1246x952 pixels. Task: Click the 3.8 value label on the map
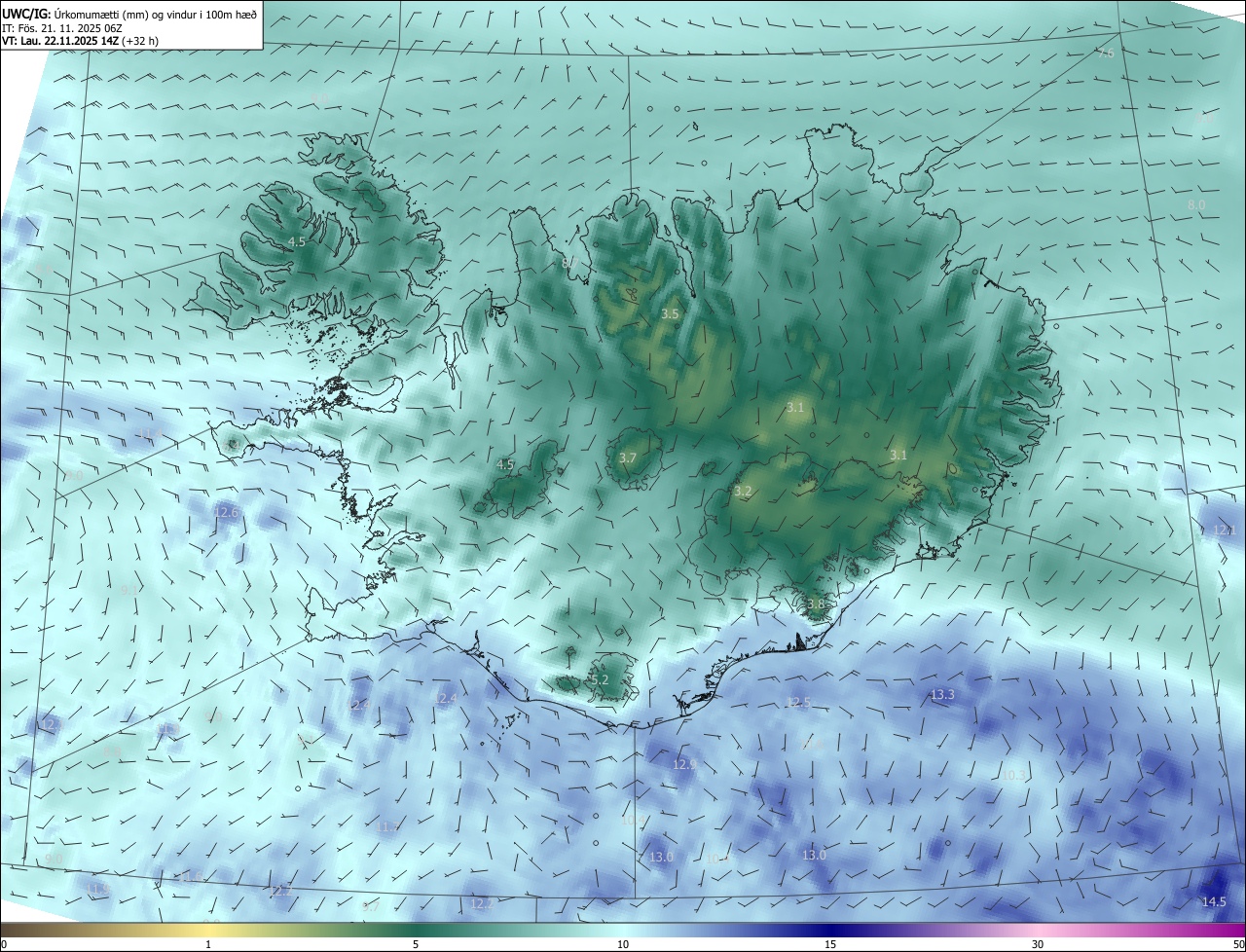(x=816, y=604)
